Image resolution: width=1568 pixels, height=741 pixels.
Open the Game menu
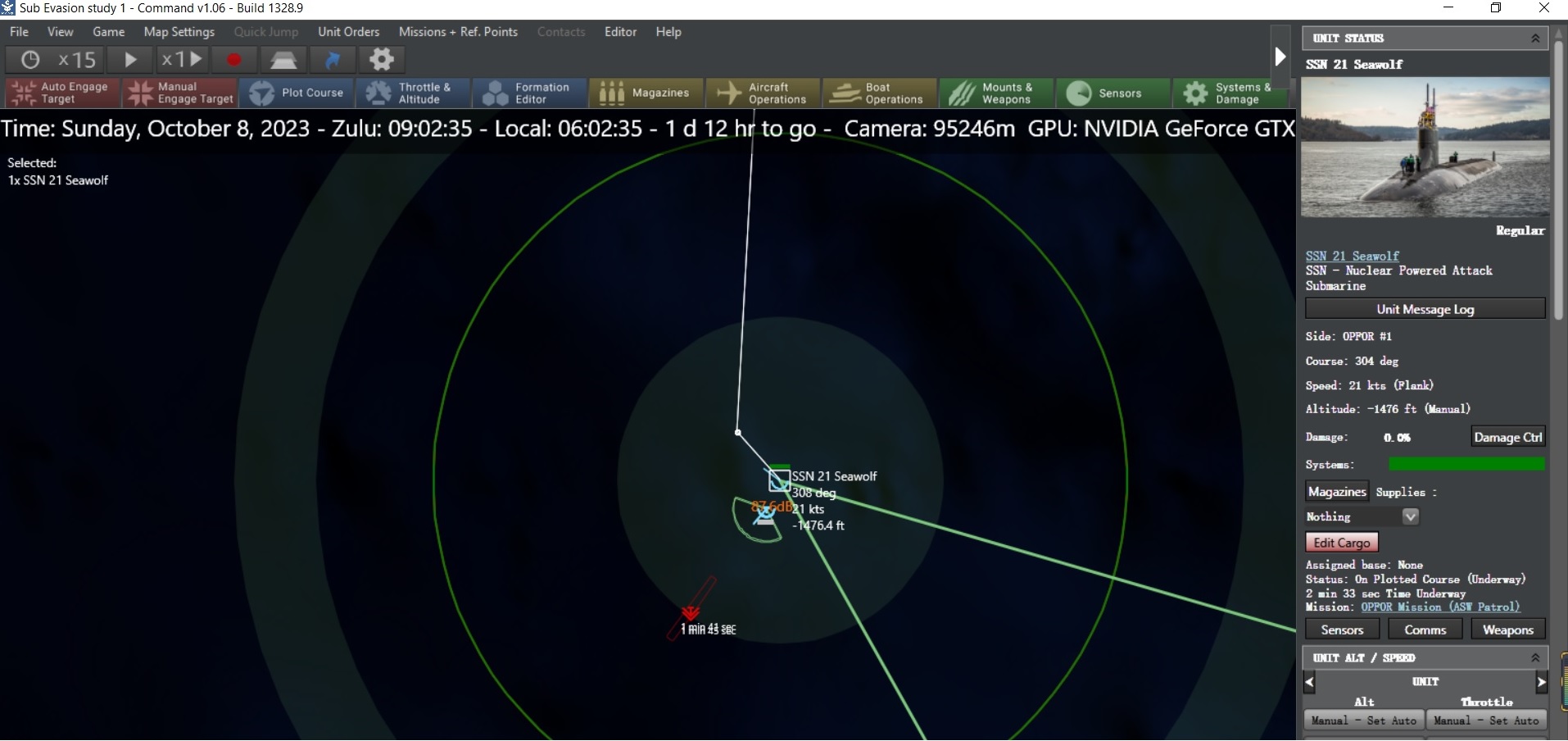[109, 32]
